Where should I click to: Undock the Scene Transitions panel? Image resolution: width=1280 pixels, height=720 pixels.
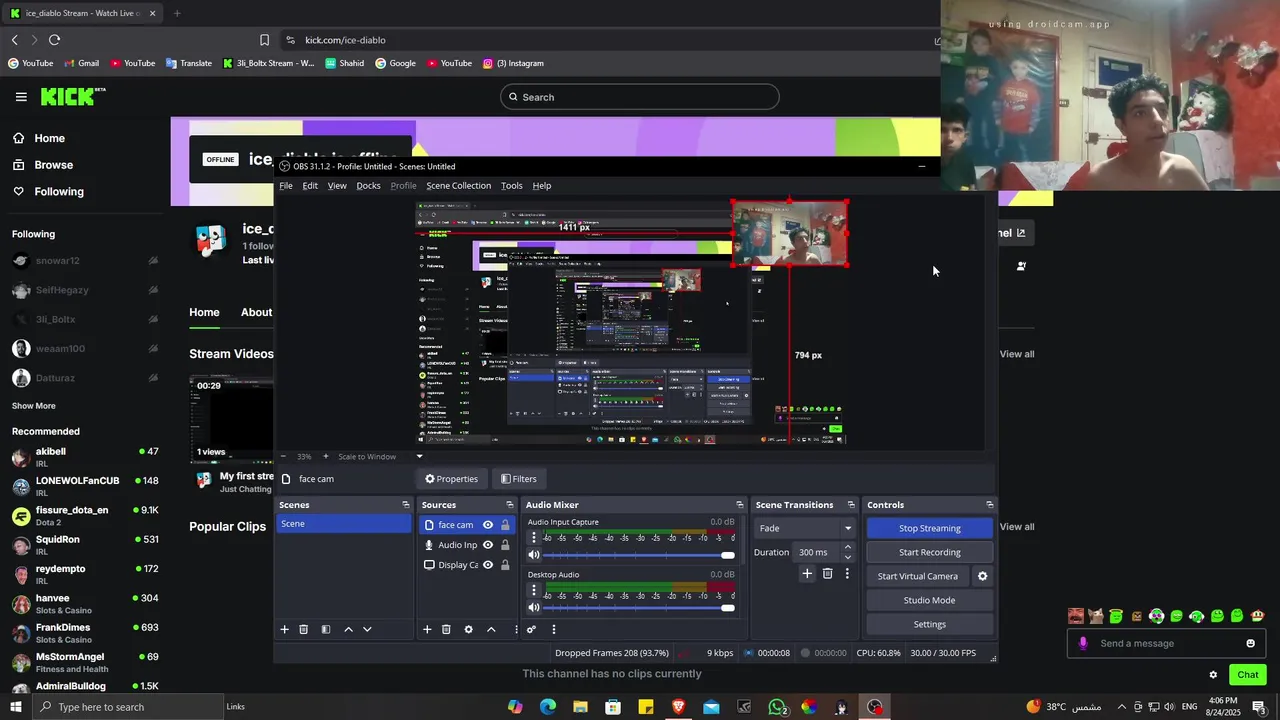coord(851,505)
